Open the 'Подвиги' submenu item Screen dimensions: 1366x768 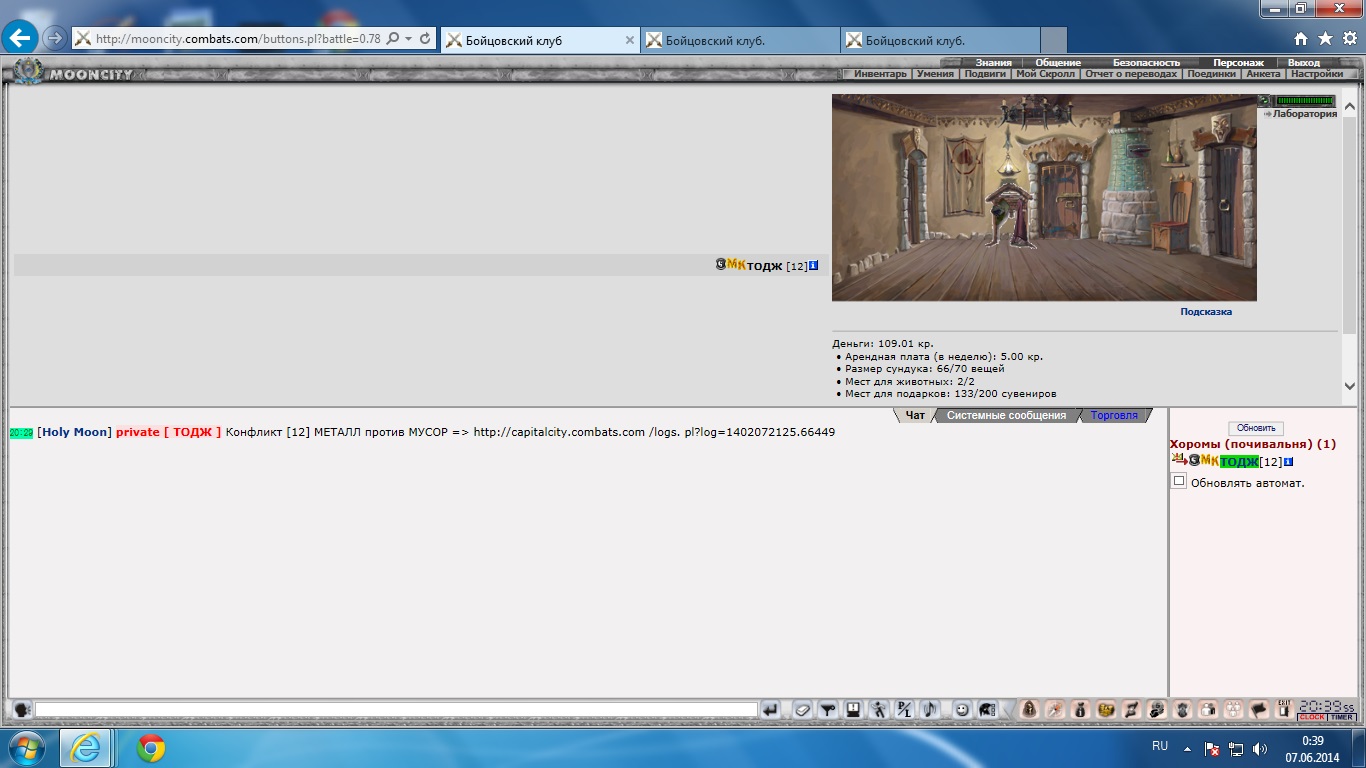[x=985, y=74]
